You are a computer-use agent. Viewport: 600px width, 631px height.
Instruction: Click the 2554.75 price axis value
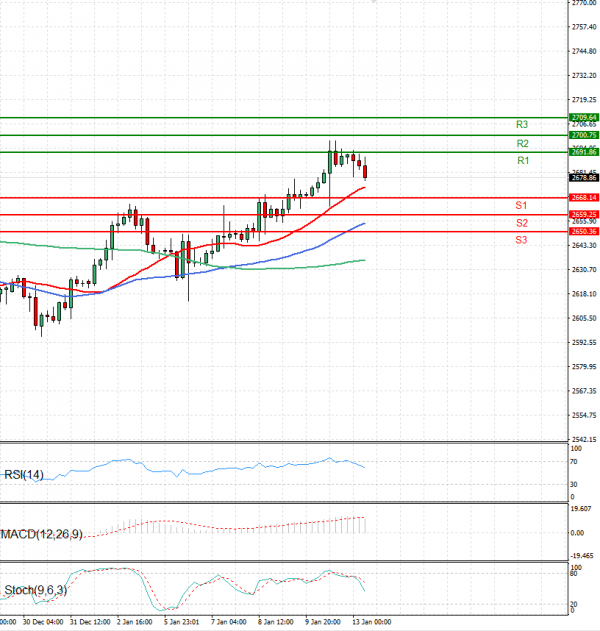coord(584,415)
